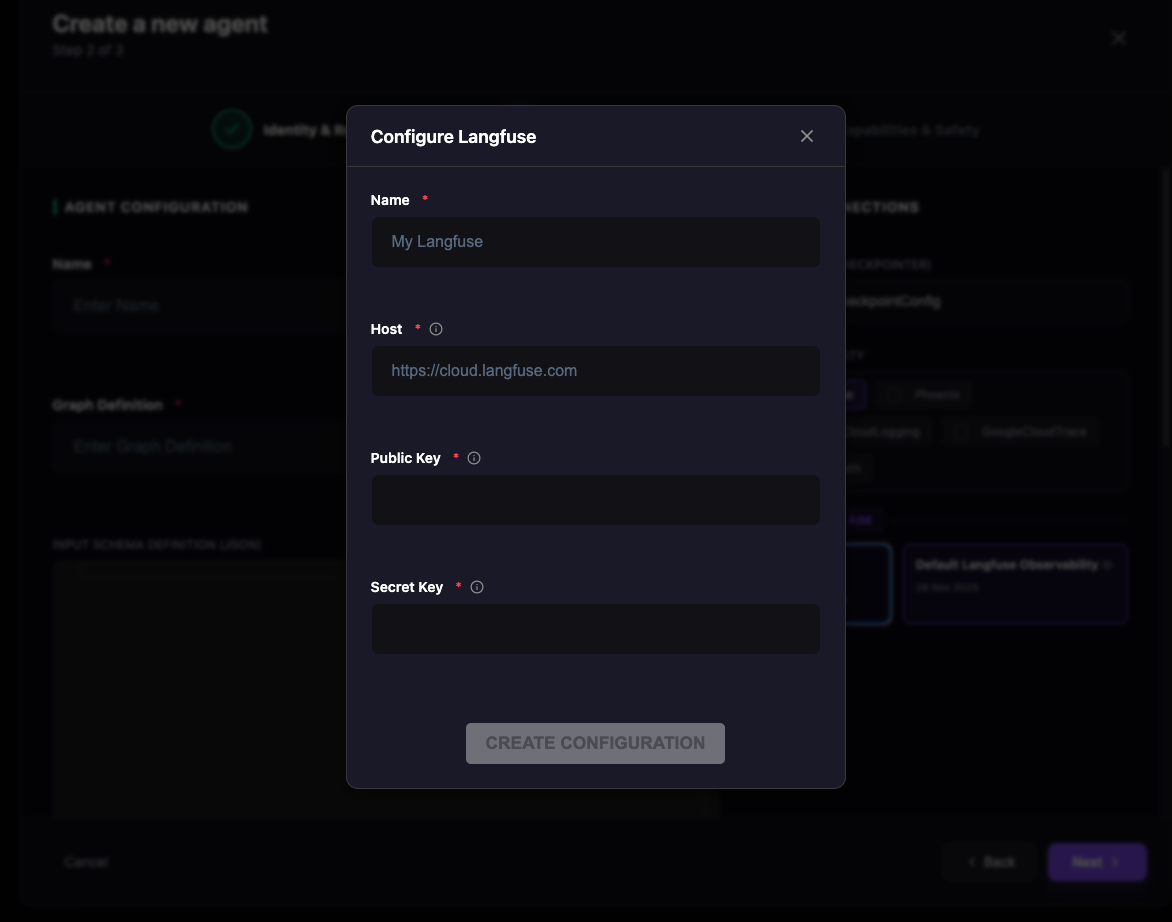Click the Cancel link at bottom left
1172x922 pixels.
click(x=86, y=861)
